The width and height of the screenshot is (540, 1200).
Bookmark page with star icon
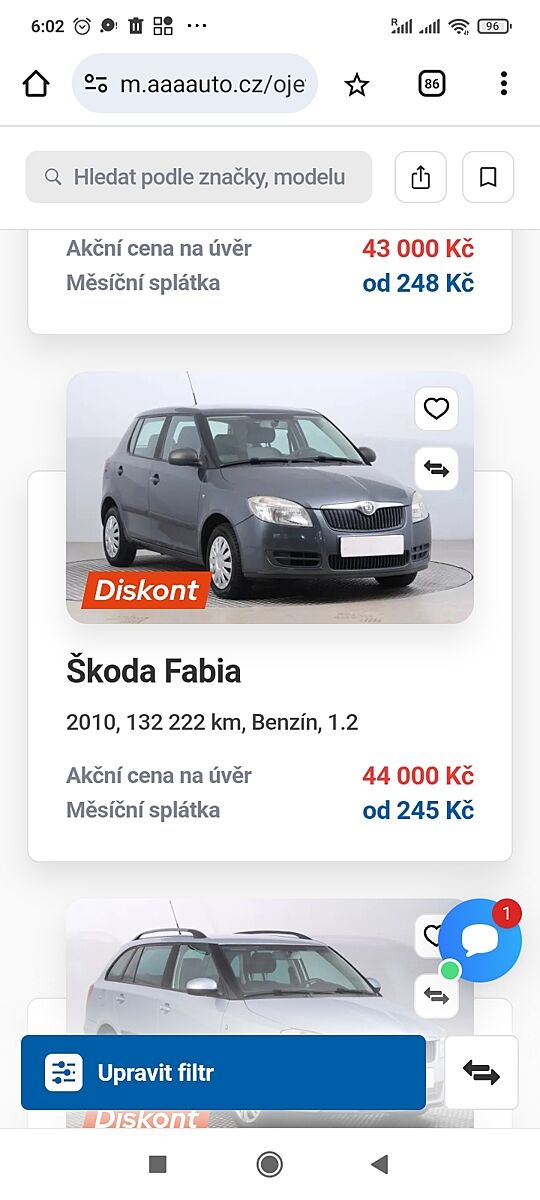click(357, 85)
